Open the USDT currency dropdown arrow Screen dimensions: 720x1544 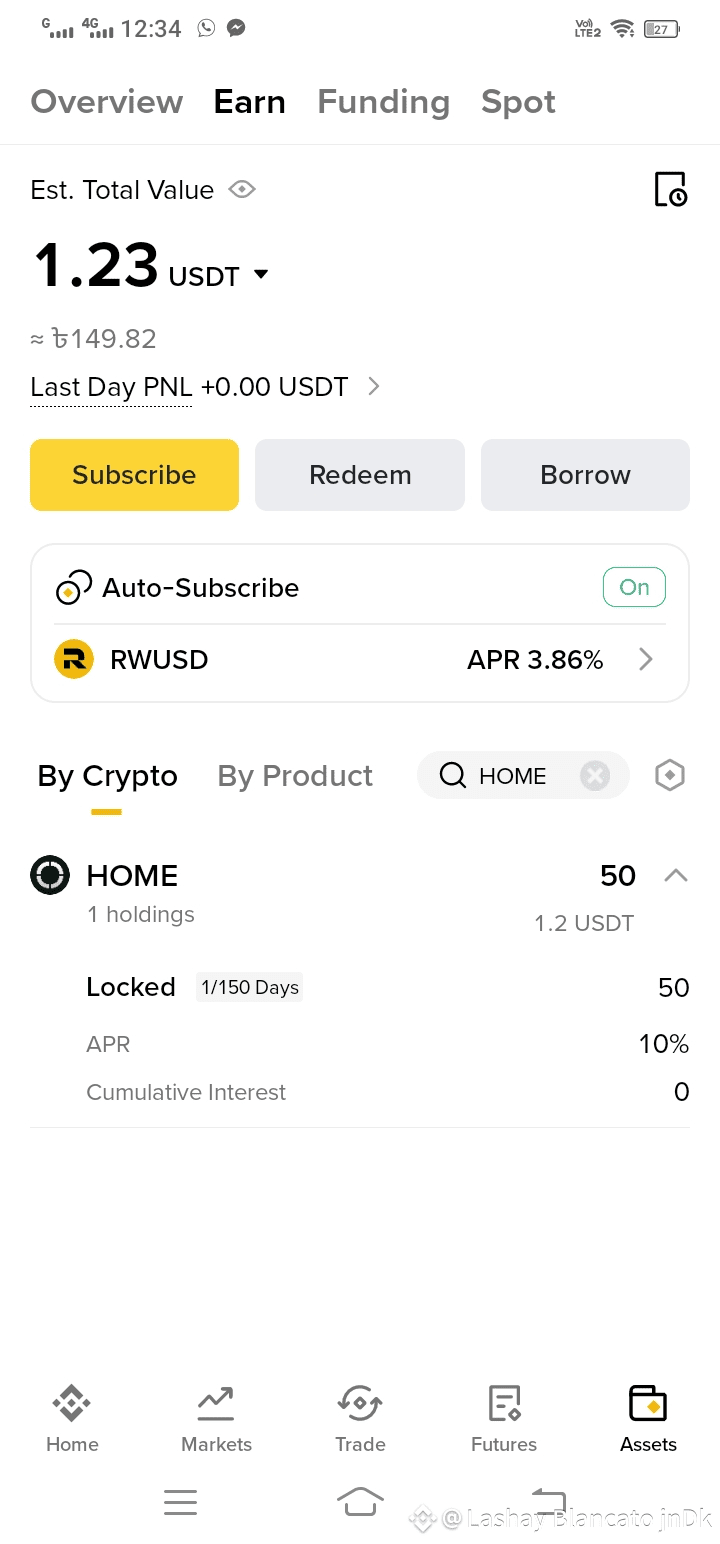click(261, 274)
